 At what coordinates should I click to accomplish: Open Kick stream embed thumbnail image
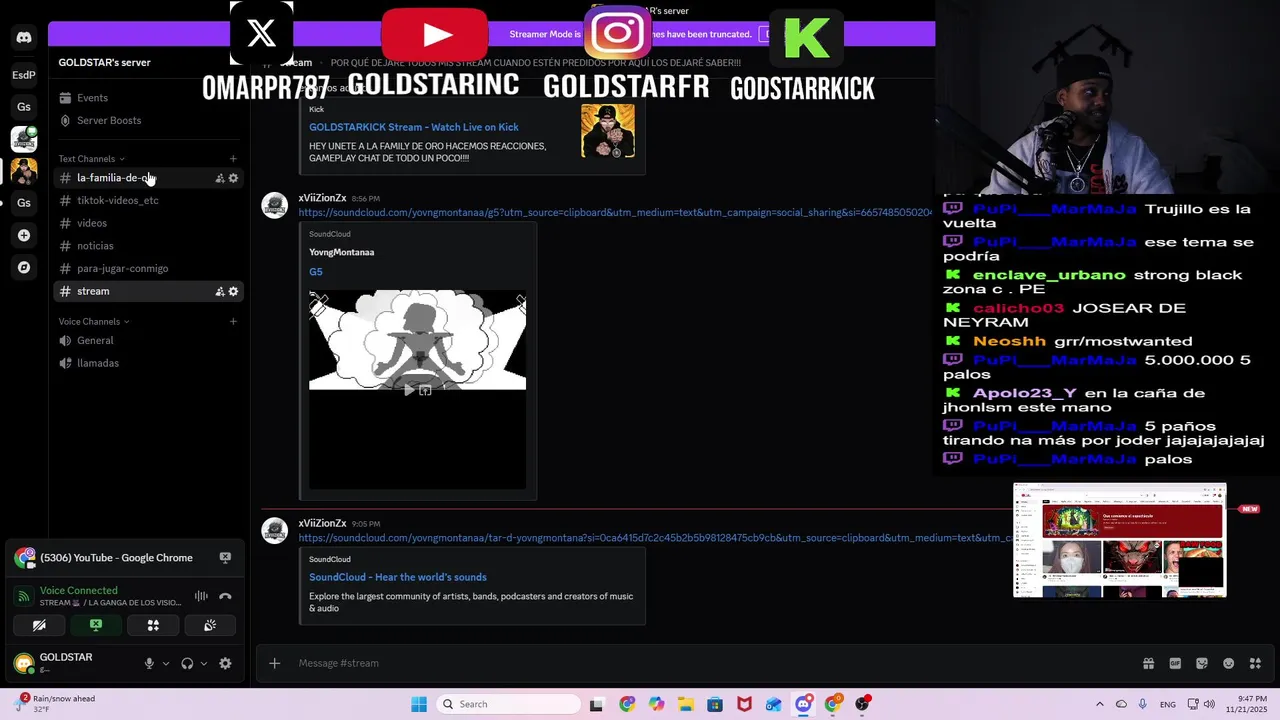tap(608, 131)
